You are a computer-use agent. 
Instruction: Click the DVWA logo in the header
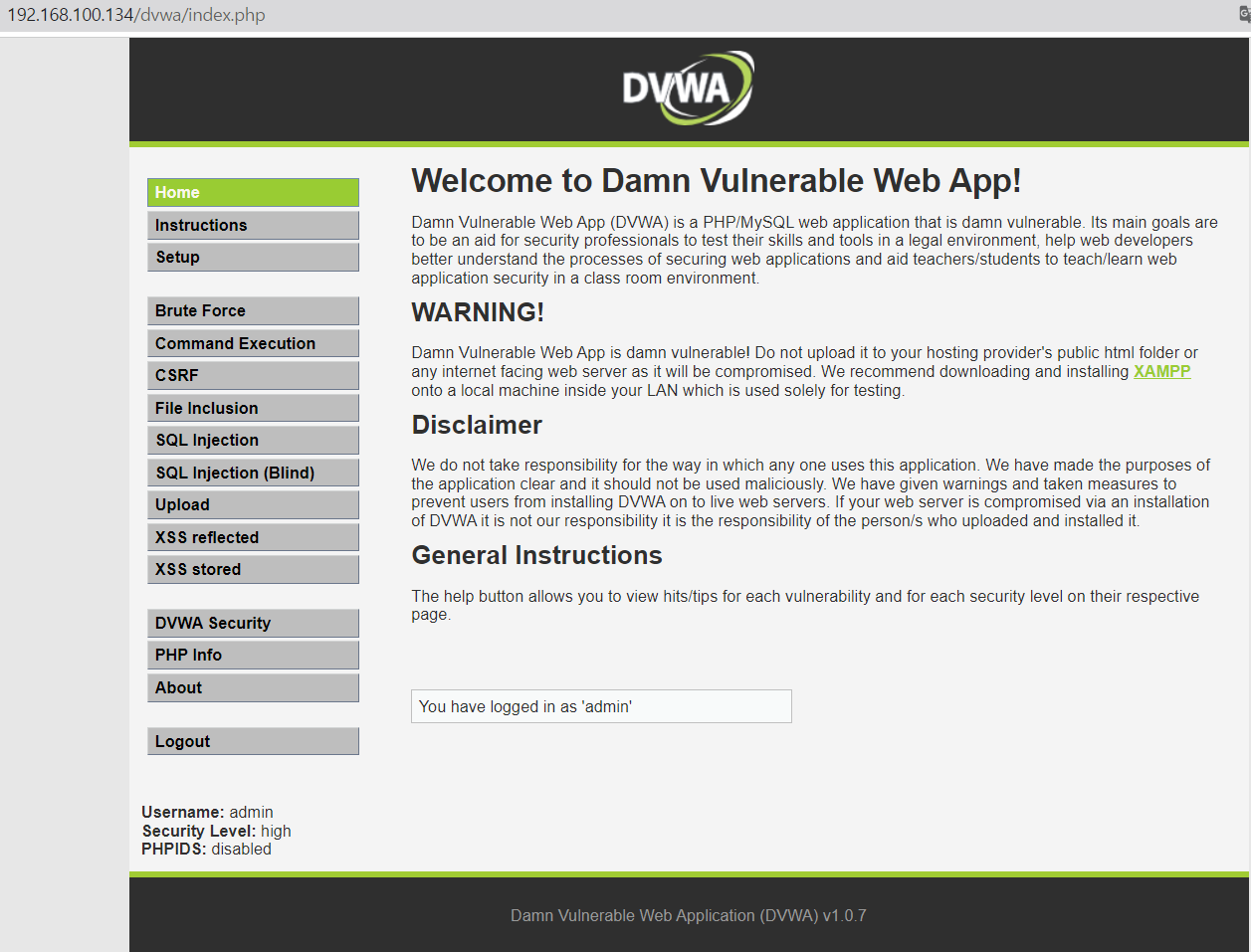(688, 88)
